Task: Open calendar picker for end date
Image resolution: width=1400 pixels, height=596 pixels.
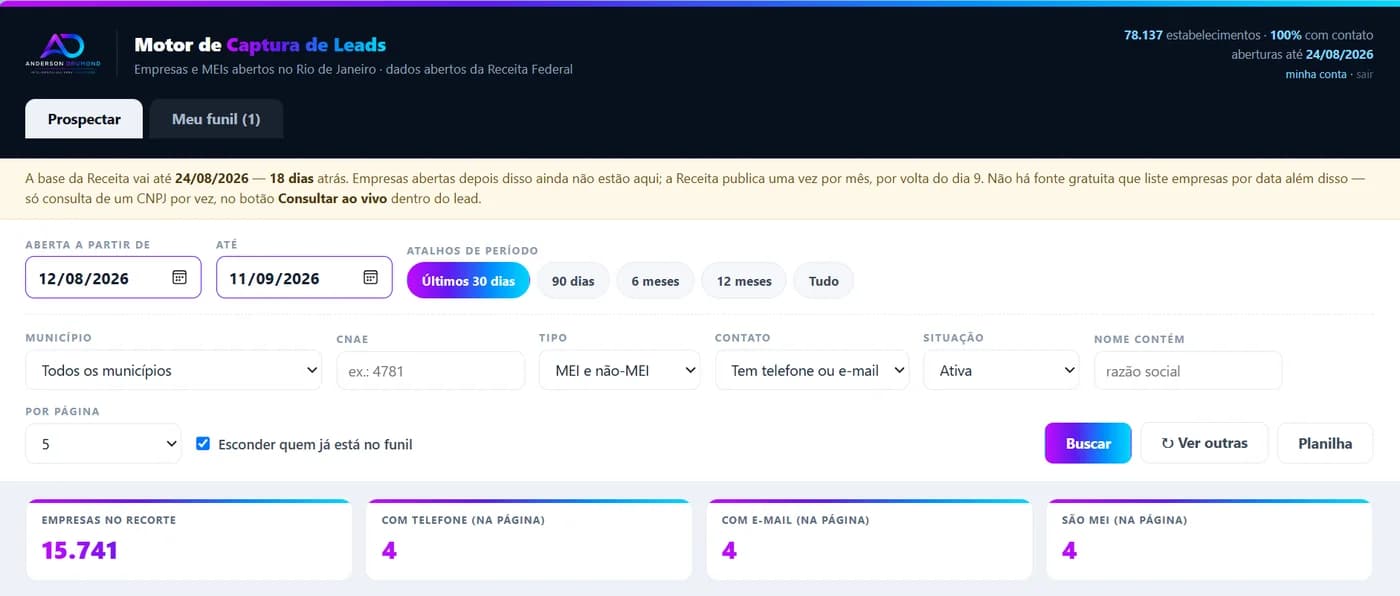Action: point(370,278)
